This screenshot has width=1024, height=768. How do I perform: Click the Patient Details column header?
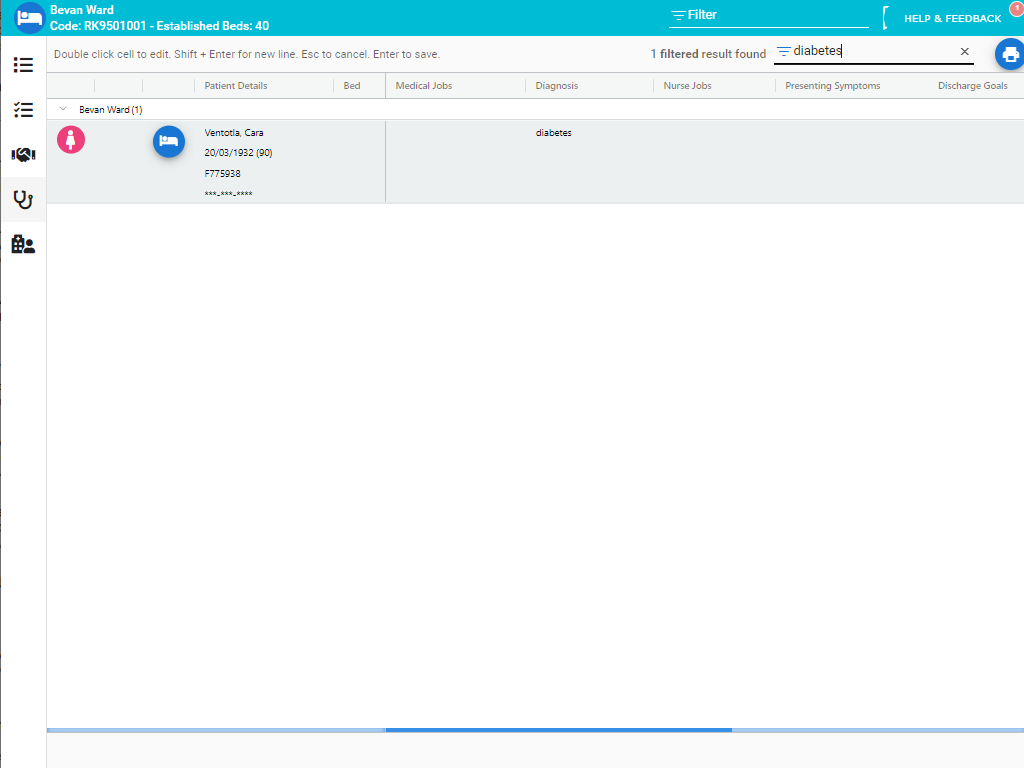(x=236, y=86)
